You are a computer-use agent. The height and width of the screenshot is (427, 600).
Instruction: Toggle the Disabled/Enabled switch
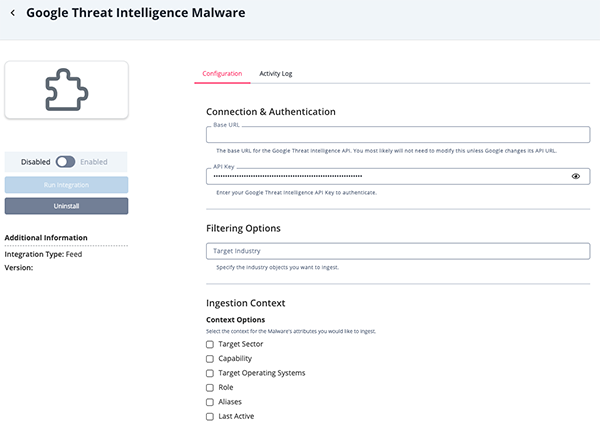pos(65,162)
